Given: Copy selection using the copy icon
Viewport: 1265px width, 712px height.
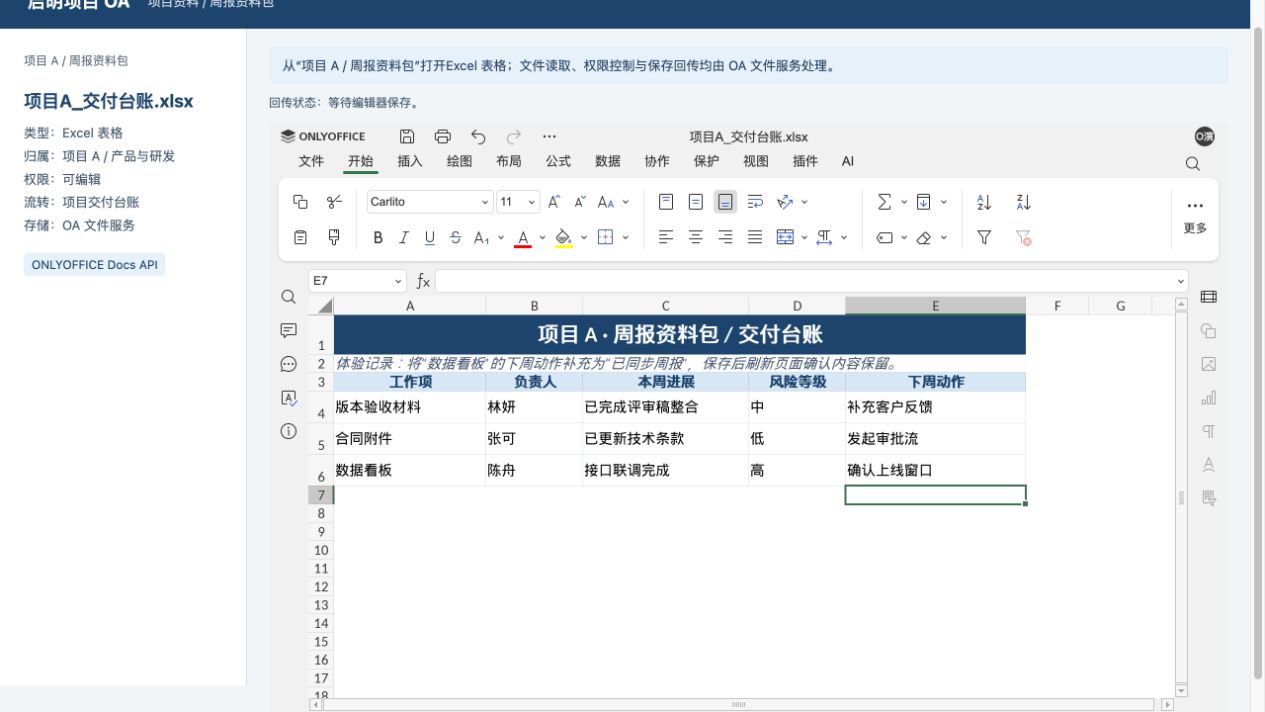Looking at the screenshot, I should (300, 202).
